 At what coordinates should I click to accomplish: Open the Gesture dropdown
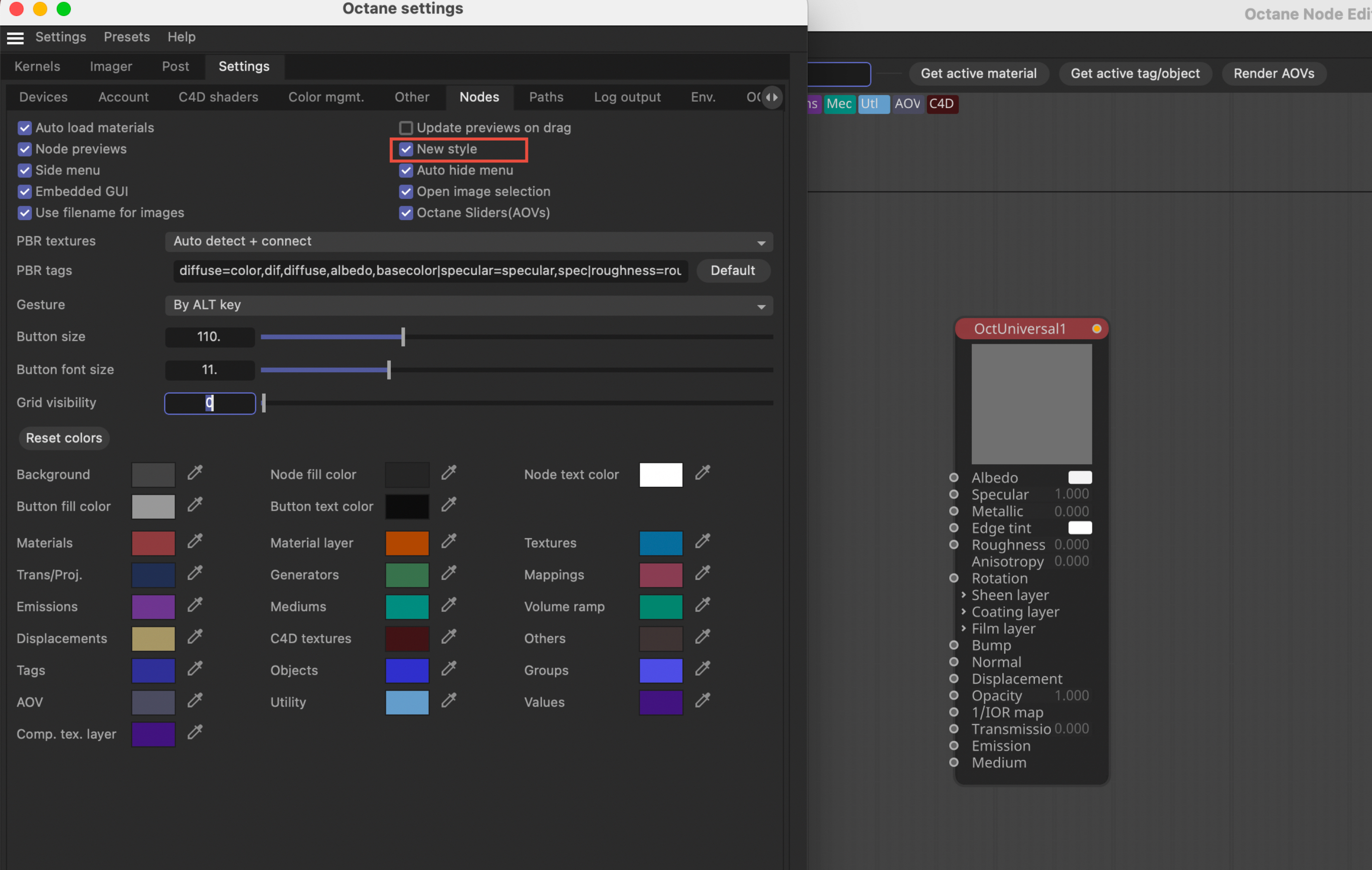[x=468, y=306]
